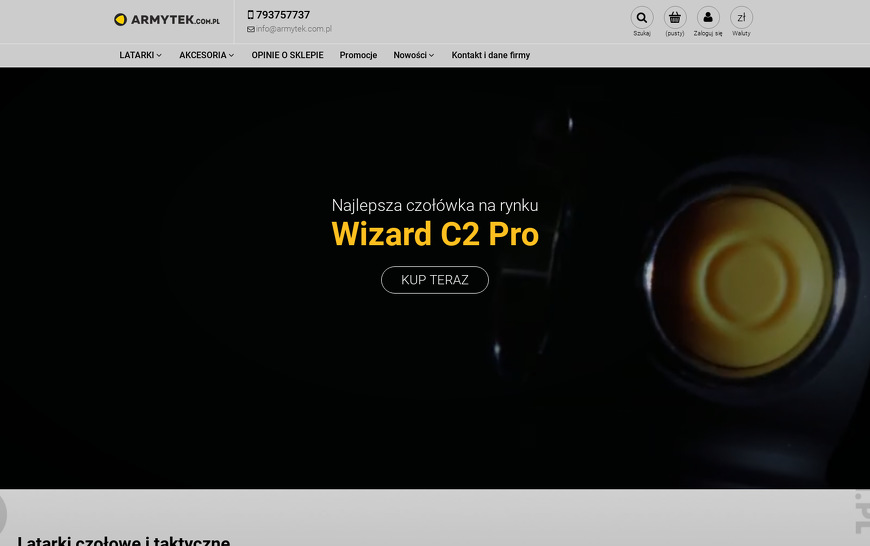Open the Waluty currency zł icon
The height and width of the screenshot is (546, 870).
(x=741, y=18)
